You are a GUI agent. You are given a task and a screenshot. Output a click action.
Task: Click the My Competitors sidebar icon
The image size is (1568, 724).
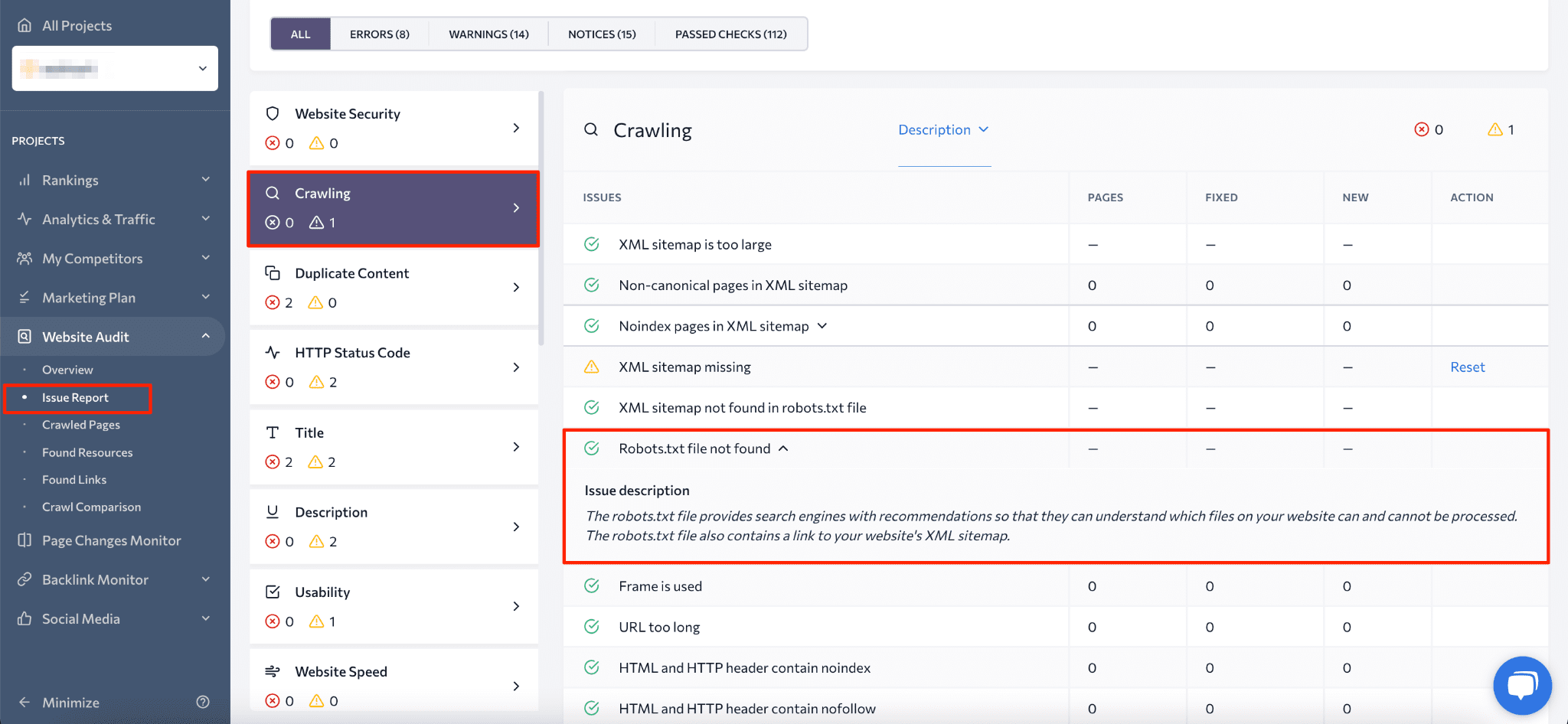[24, 258]
